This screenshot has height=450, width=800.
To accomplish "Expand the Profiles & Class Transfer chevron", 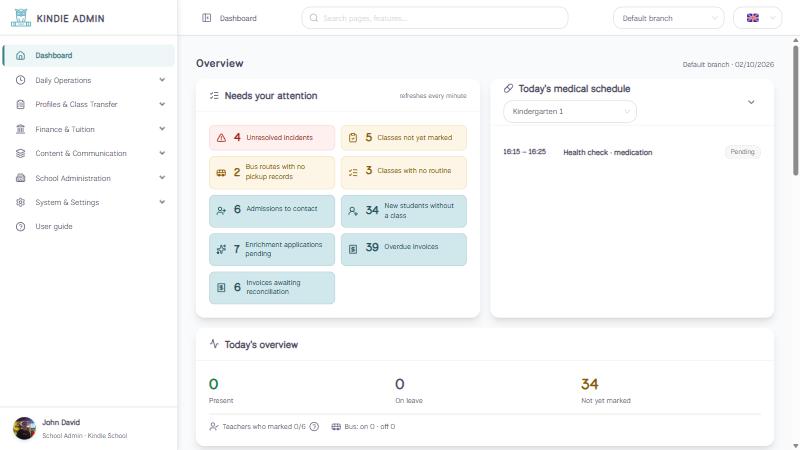I will point(162,104).
